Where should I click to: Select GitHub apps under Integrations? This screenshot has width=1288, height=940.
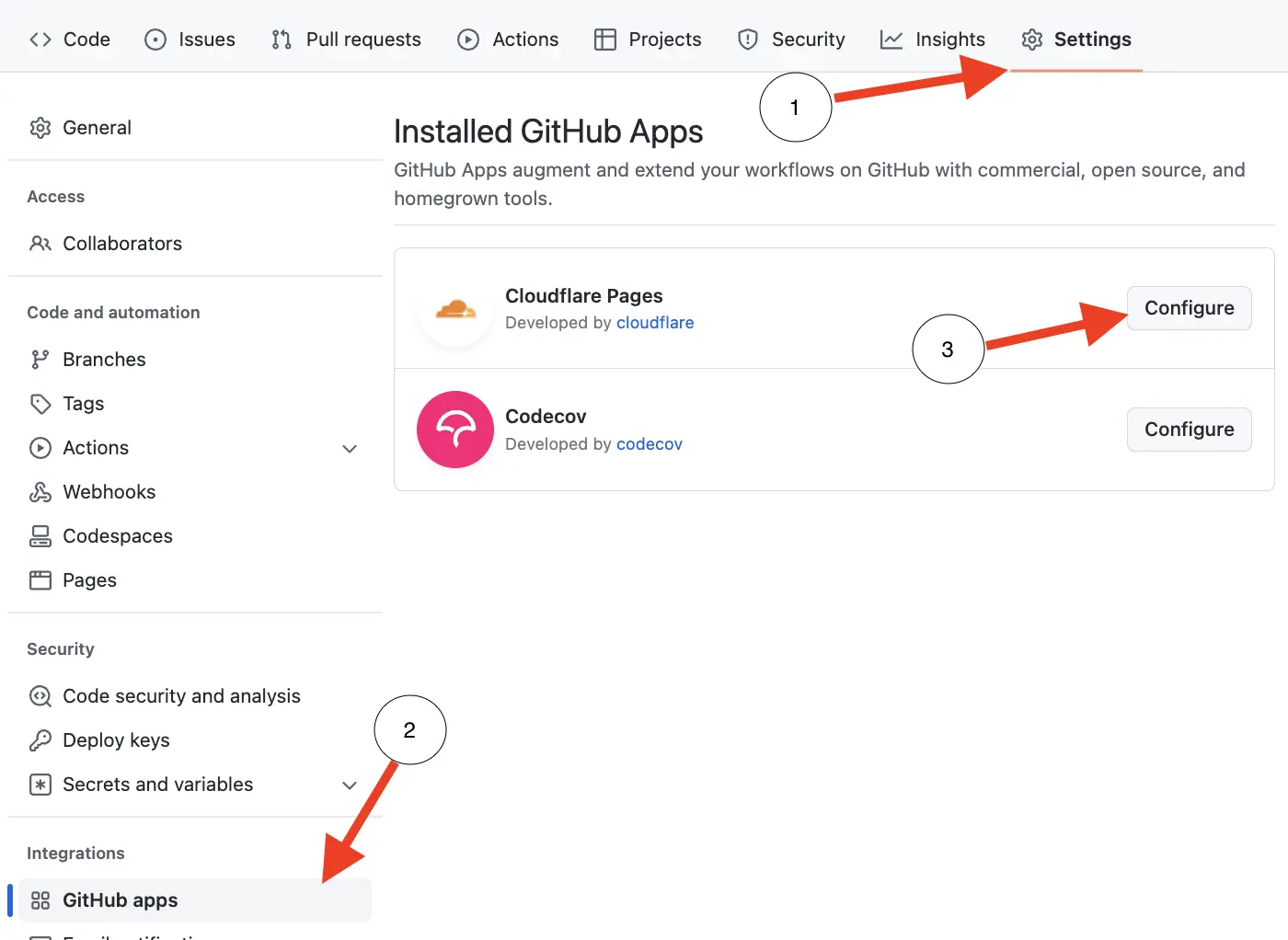click(x=120, y=900)
